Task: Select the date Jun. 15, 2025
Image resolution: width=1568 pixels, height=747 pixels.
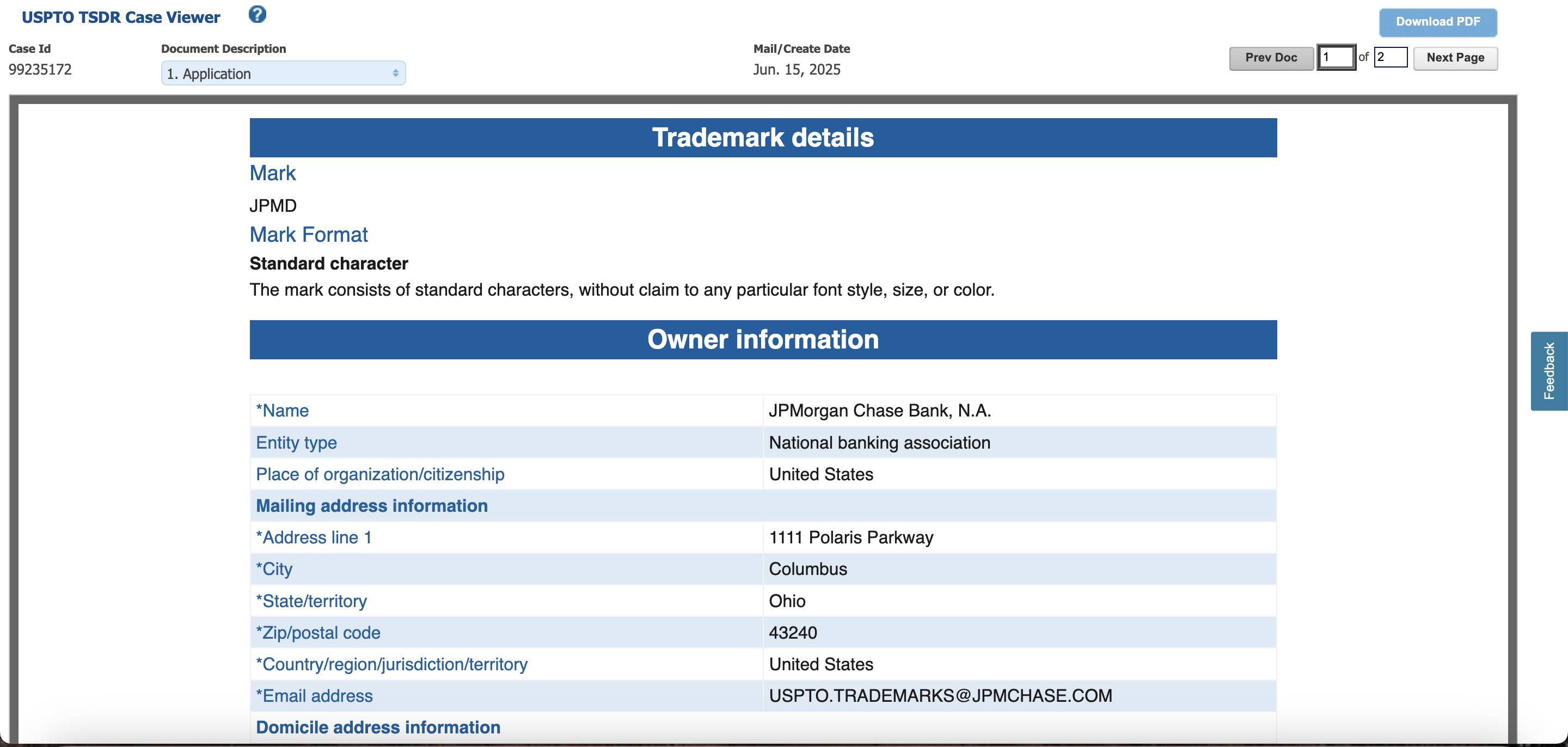Action: click(x=797, y=69)
